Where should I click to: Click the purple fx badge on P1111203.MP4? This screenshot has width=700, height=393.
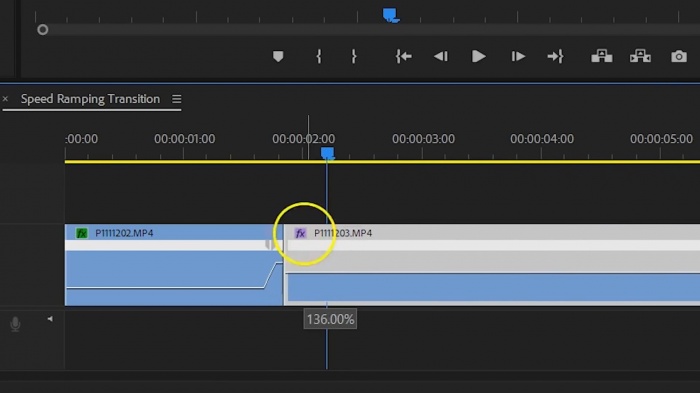300,233
